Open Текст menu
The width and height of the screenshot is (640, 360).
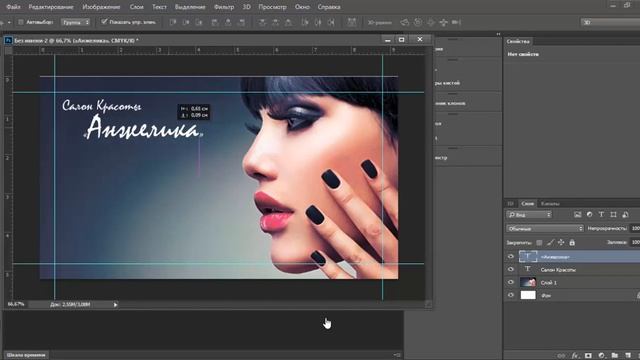[x=159, y=7]
